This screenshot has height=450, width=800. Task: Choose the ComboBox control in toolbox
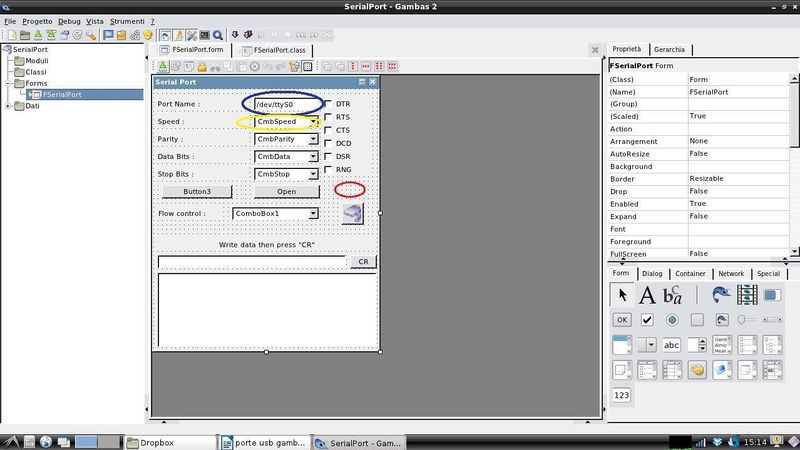click(647, 345)
